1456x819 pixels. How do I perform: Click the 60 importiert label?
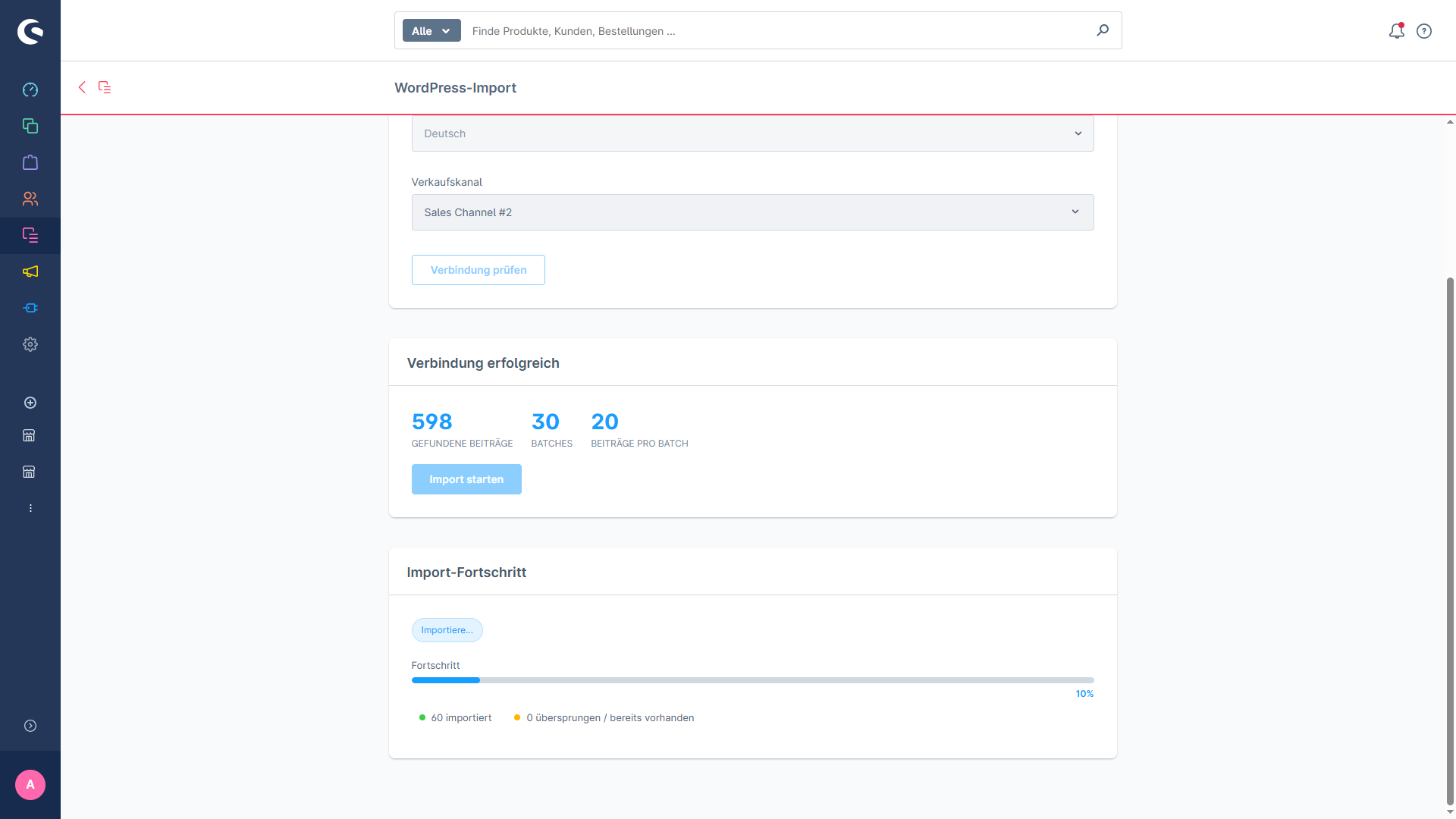point(461,718)
